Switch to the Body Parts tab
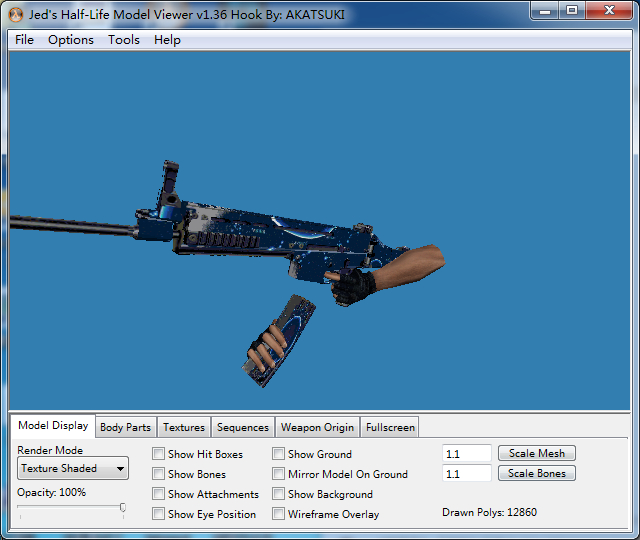Screen dimensions: 640x540 (125, 427)
